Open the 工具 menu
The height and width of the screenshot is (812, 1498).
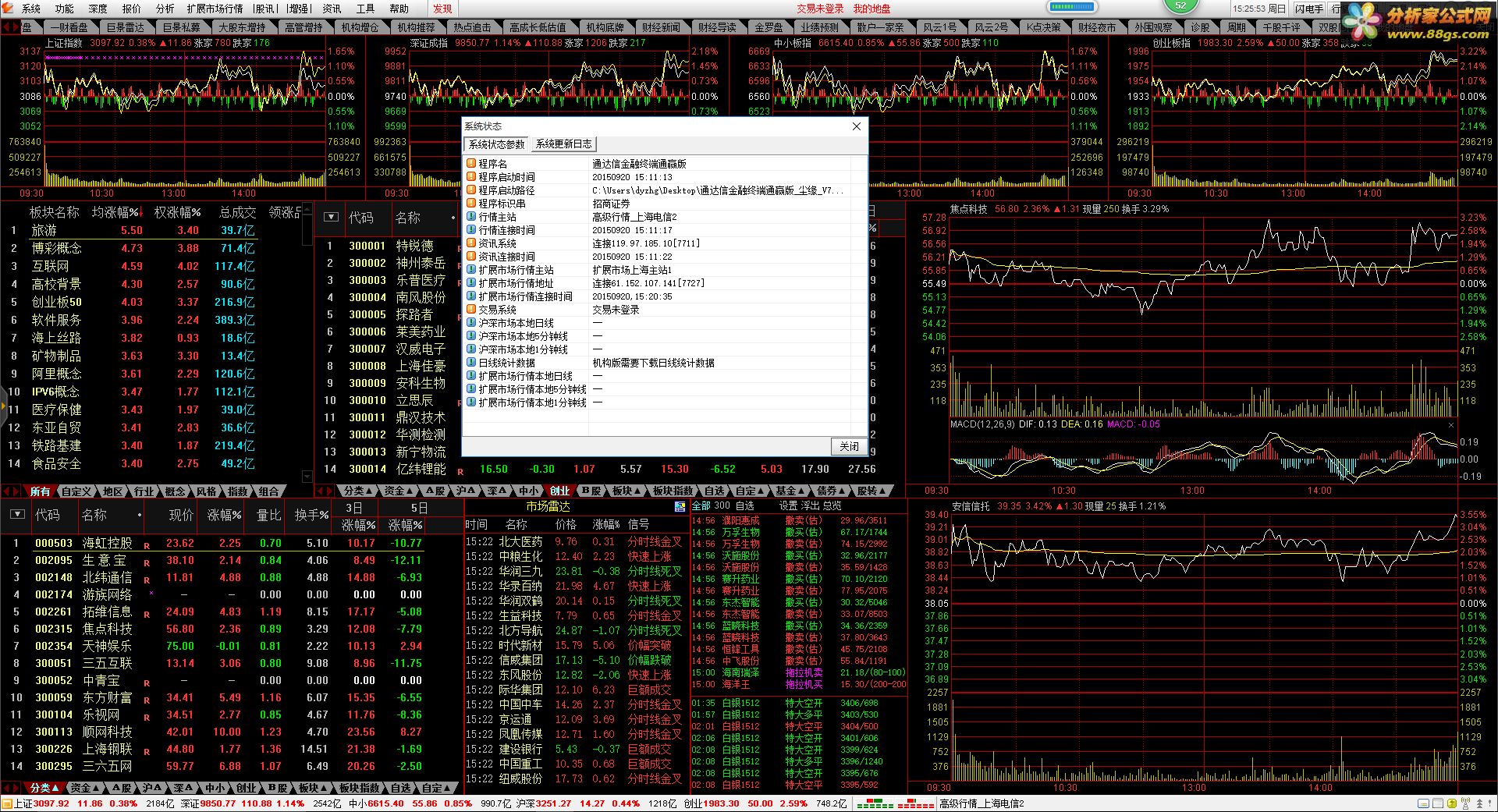[x=365, y=9]
